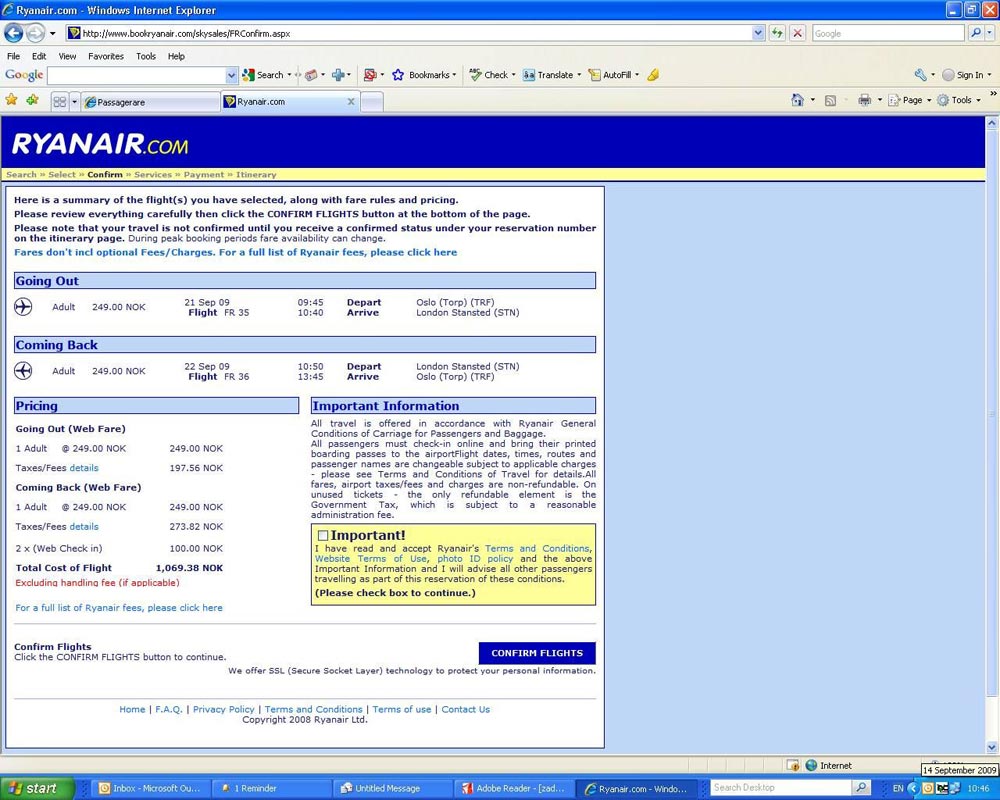Click the Contact Us footer link
Image resolution: width=1000 pixels, height=800 pixels.
[x=466, y=709]
